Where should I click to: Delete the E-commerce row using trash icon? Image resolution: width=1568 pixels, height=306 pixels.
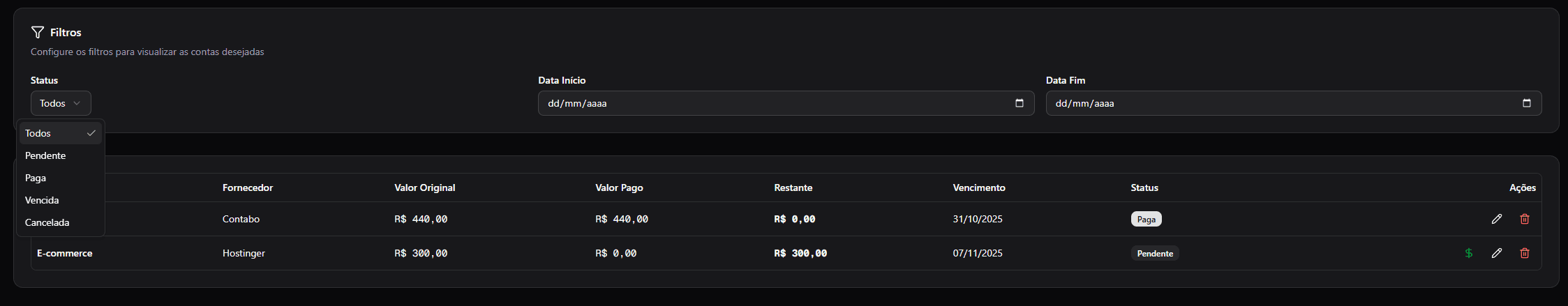pyautogui.click(x=1524, y=253)
